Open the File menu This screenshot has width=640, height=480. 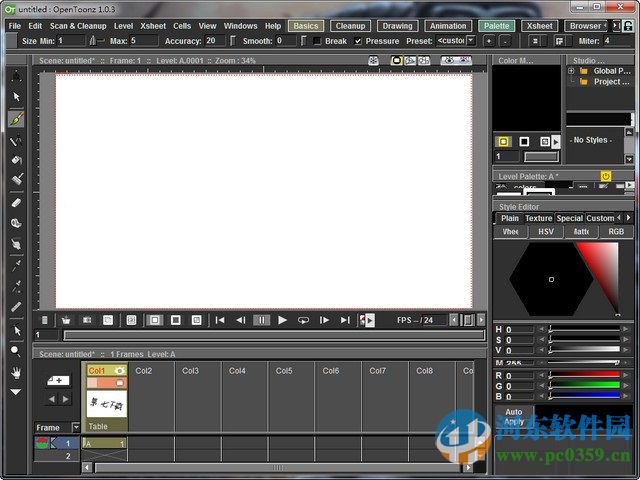(14, 26)
